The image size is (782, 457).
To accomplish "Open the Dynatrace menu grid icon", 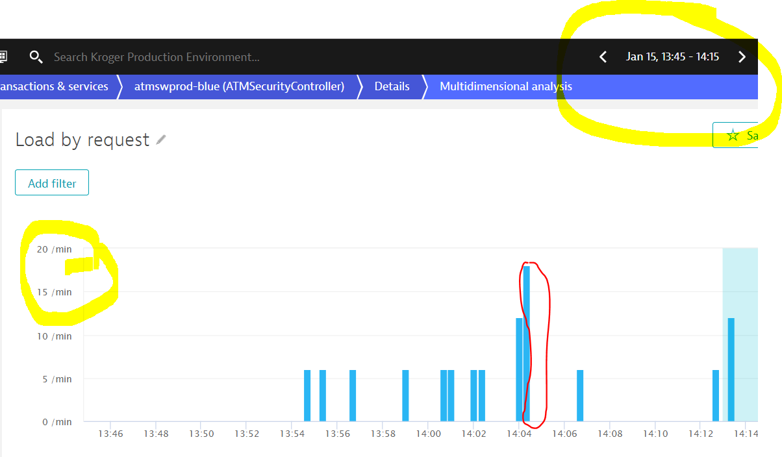I will pyautogui.click(x=3, y=56).
